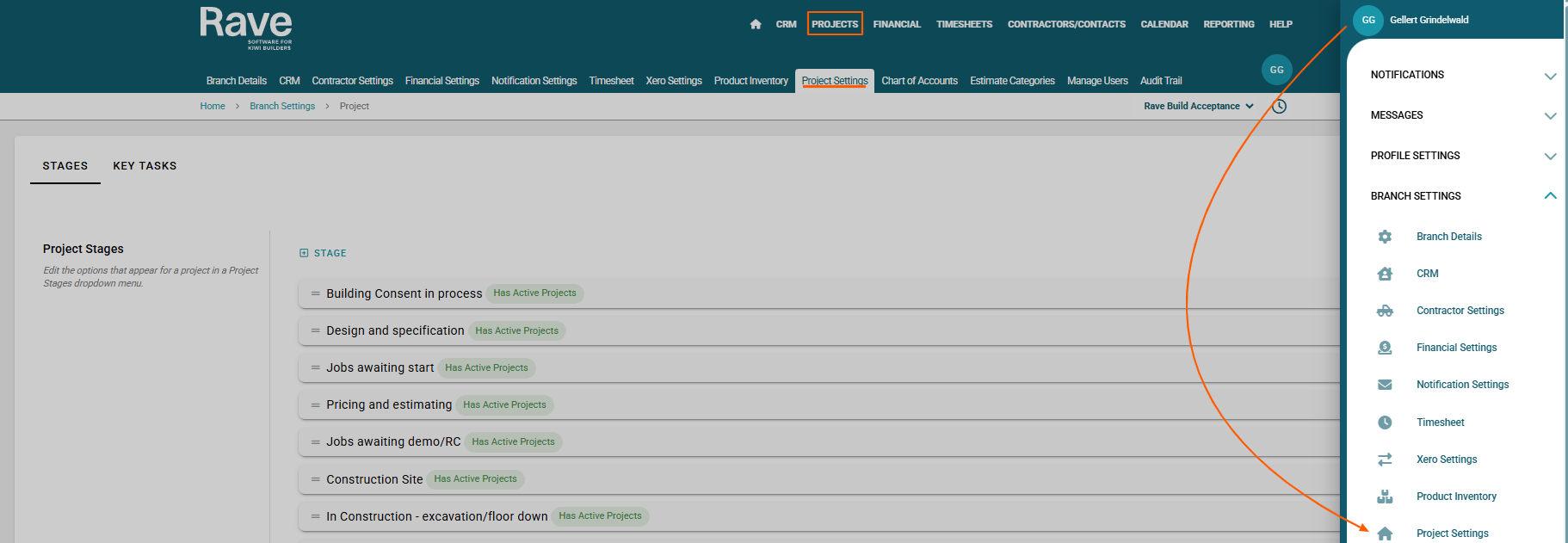Grab the drag handle for Jobs awaiting demo/RC

click(x=316, y=441)
